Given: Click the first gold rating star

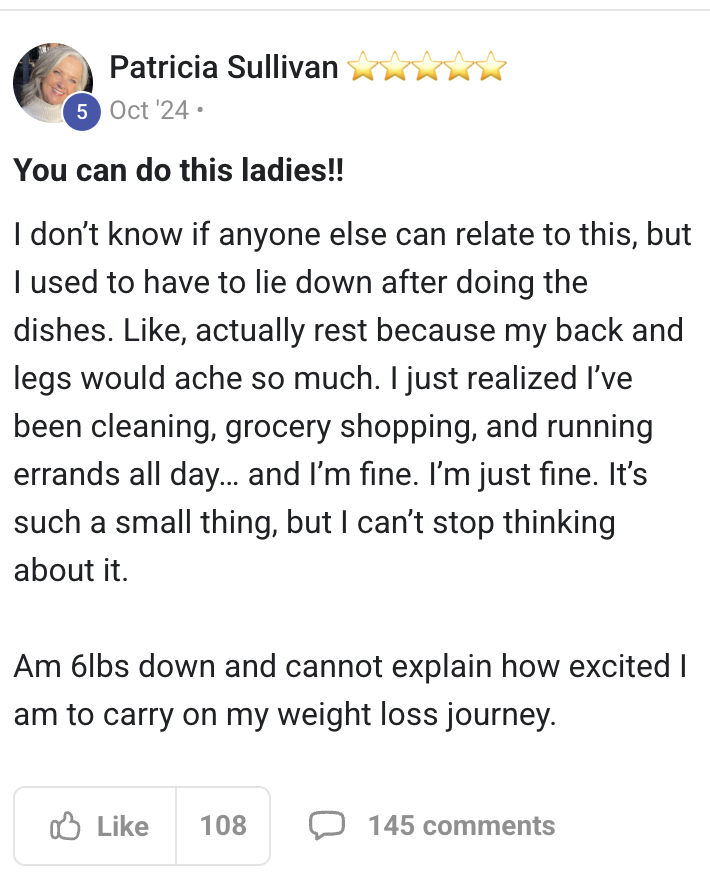Looking at the screenshot, I should click(363, 66).
